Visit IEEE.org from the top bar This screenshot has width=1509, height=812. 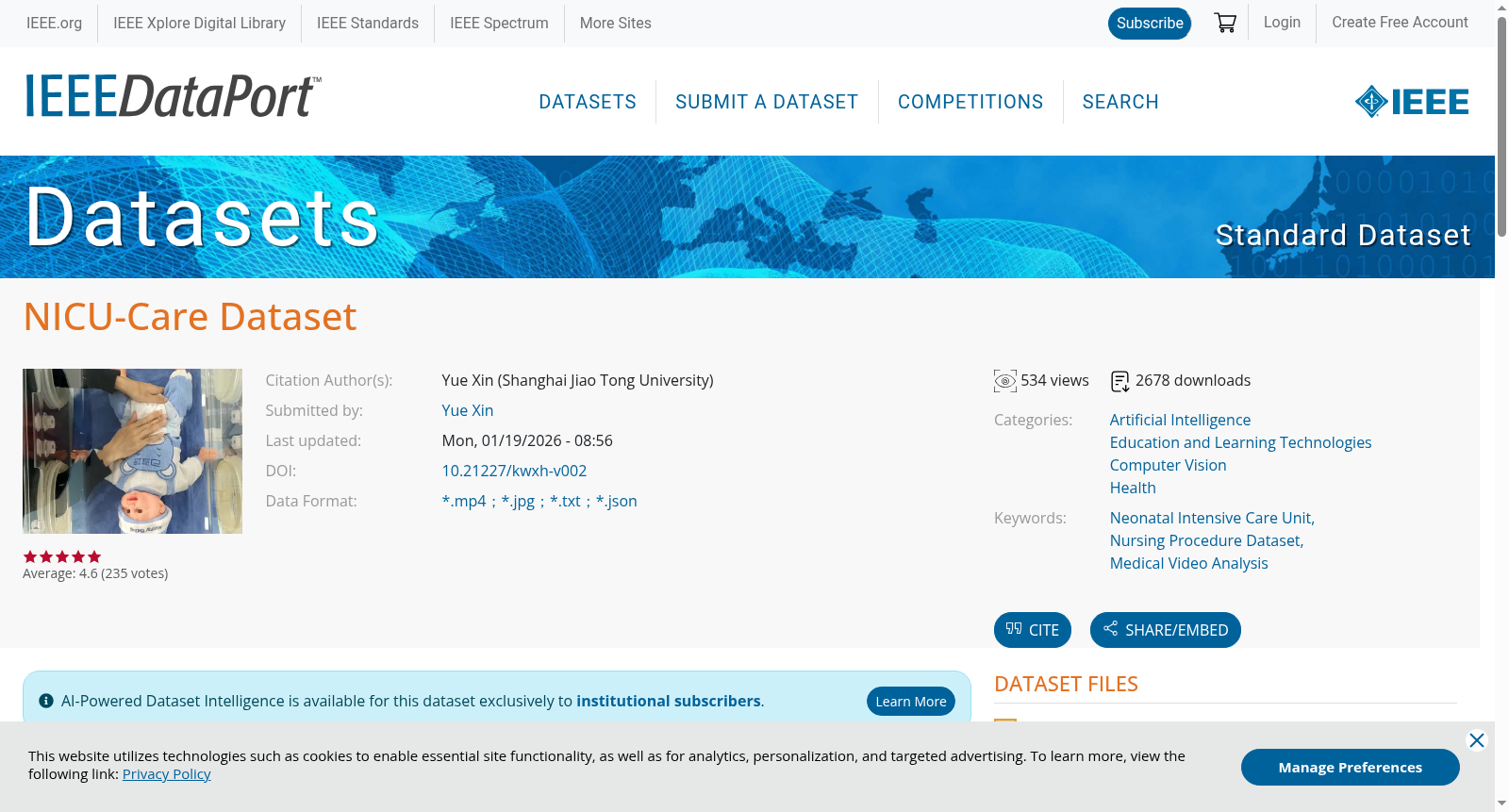pos(54,23)
